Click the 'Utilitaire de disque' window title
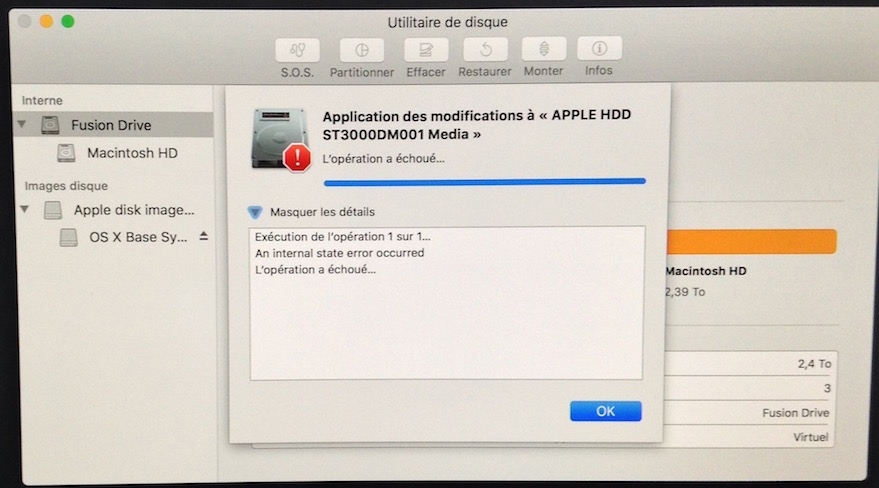 tap(447, 22)
